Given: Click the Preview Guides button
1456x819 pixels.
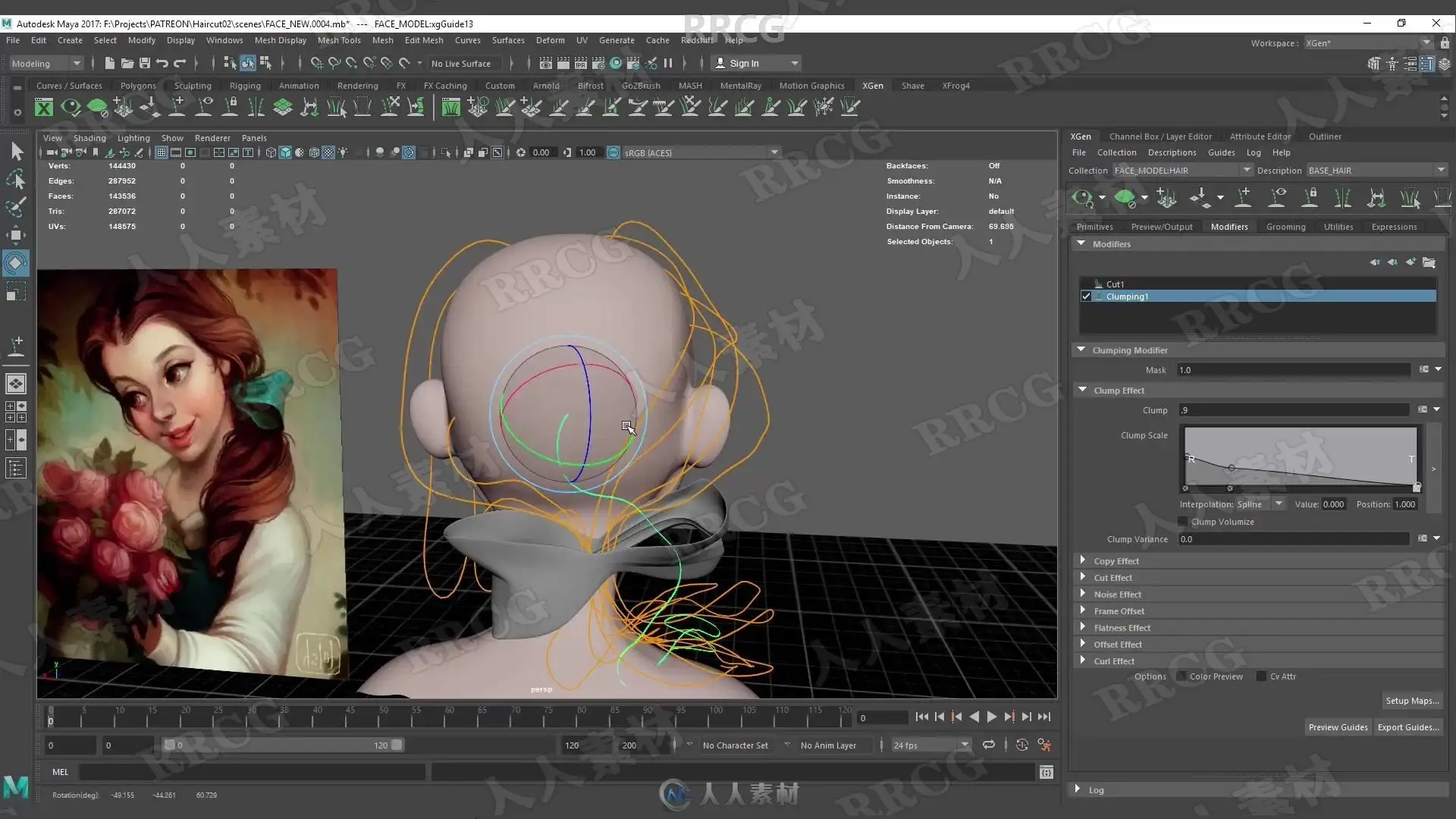Looking at the screenshot, I should point(1338,727).
